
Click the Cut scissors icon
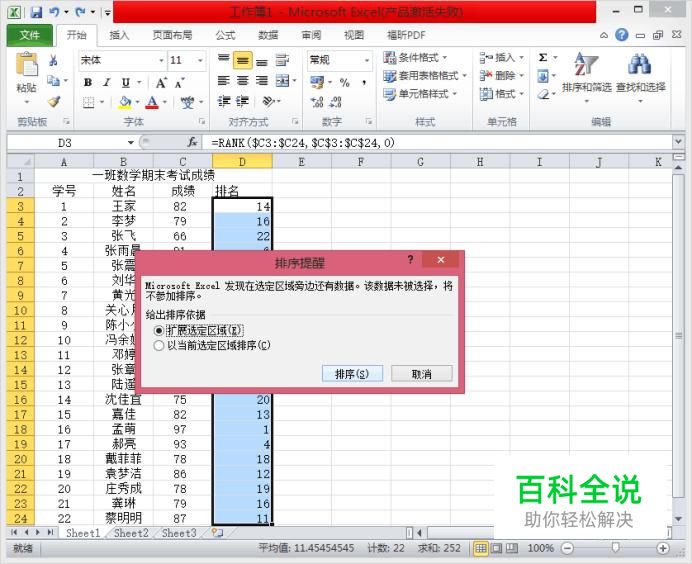coord(53,60)
